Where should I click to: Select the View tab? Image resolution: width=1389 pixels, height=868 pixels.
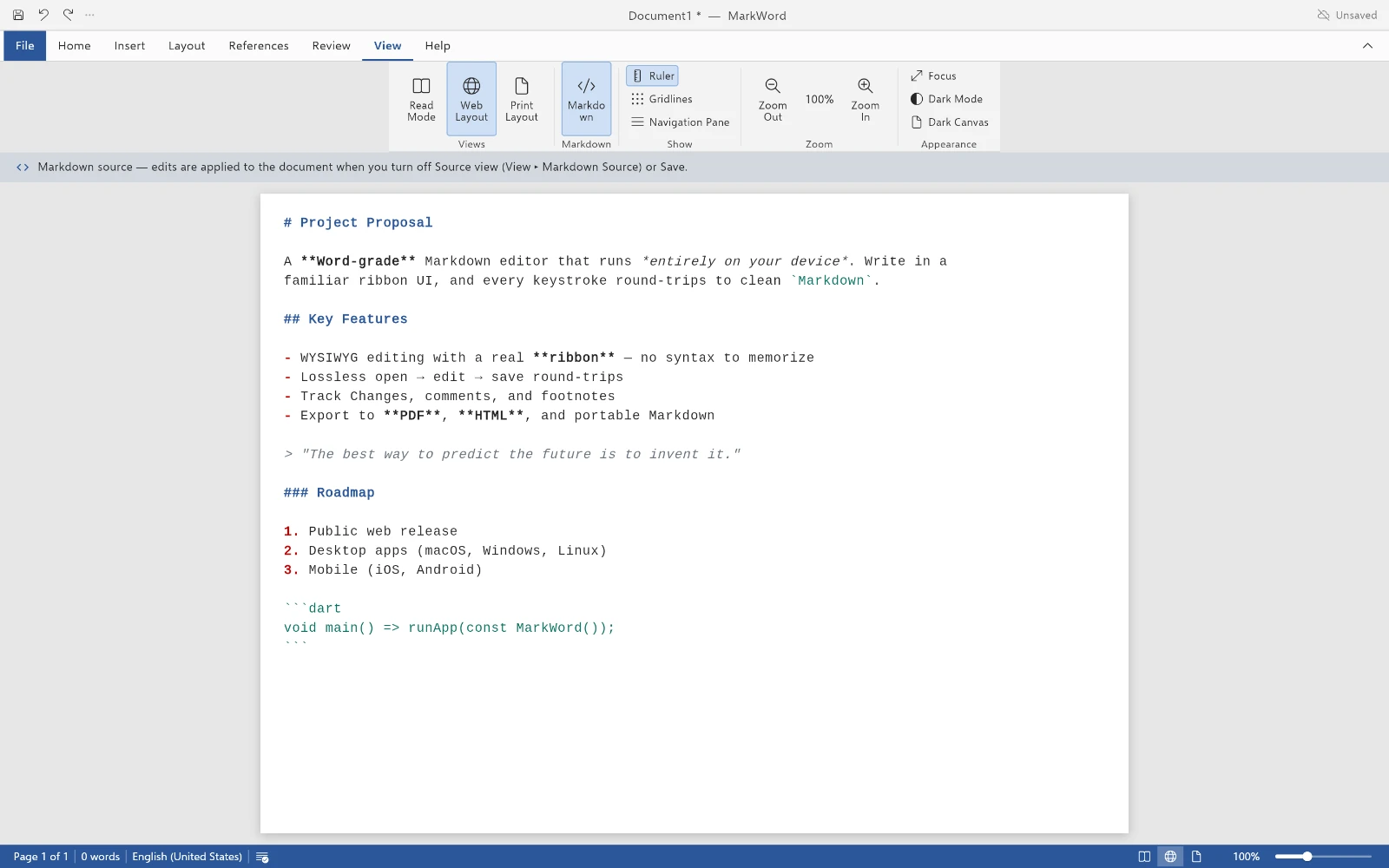click(x=387, y=46)
